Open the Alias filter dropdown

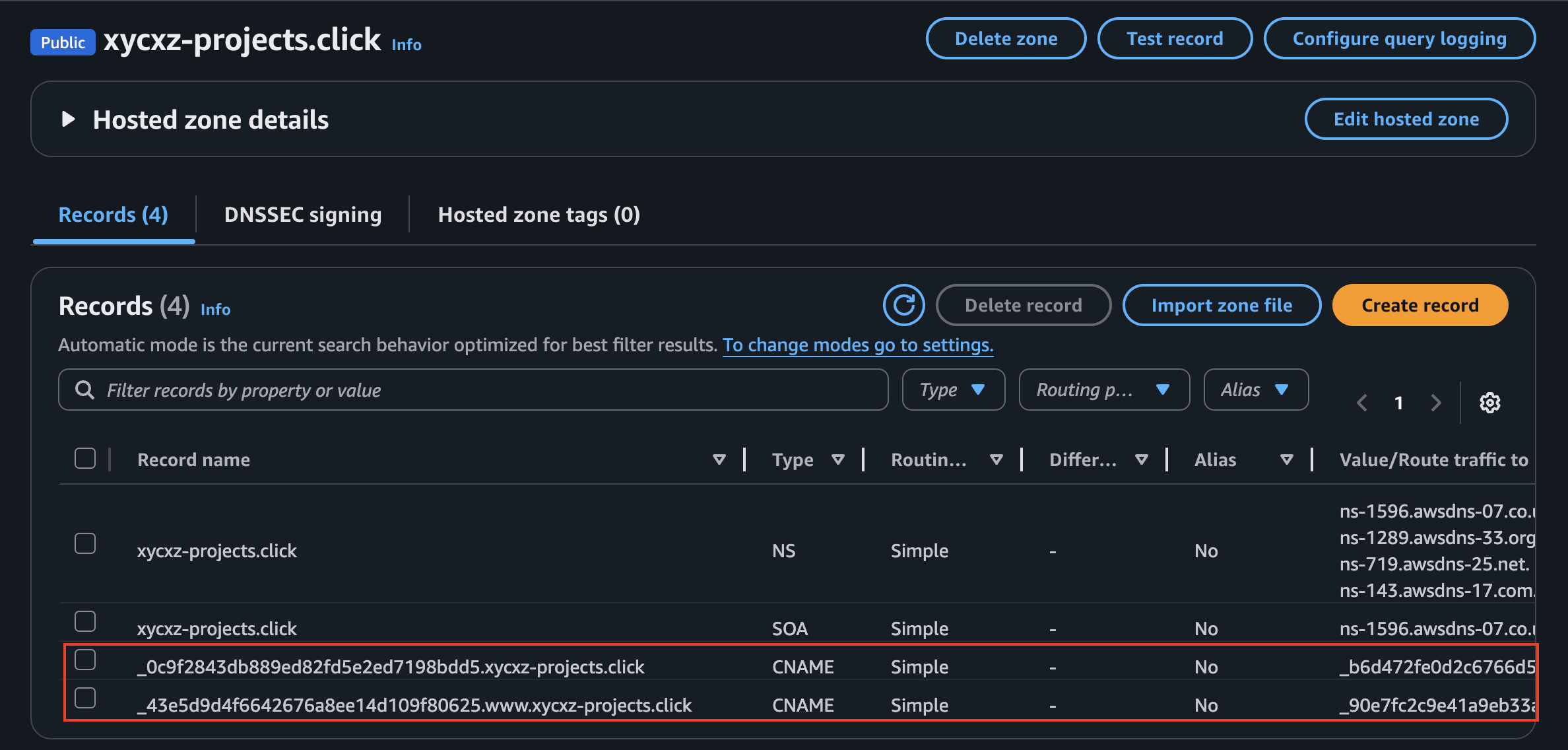tap(1255, 390)
